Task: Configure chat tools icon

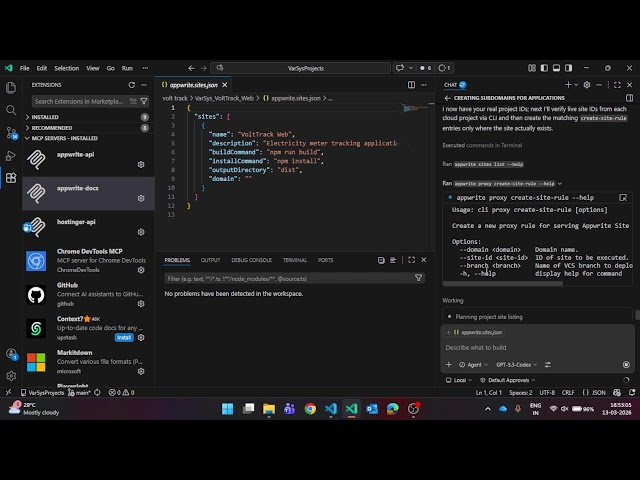Action: pyautogui.click(x=547, y=364)
